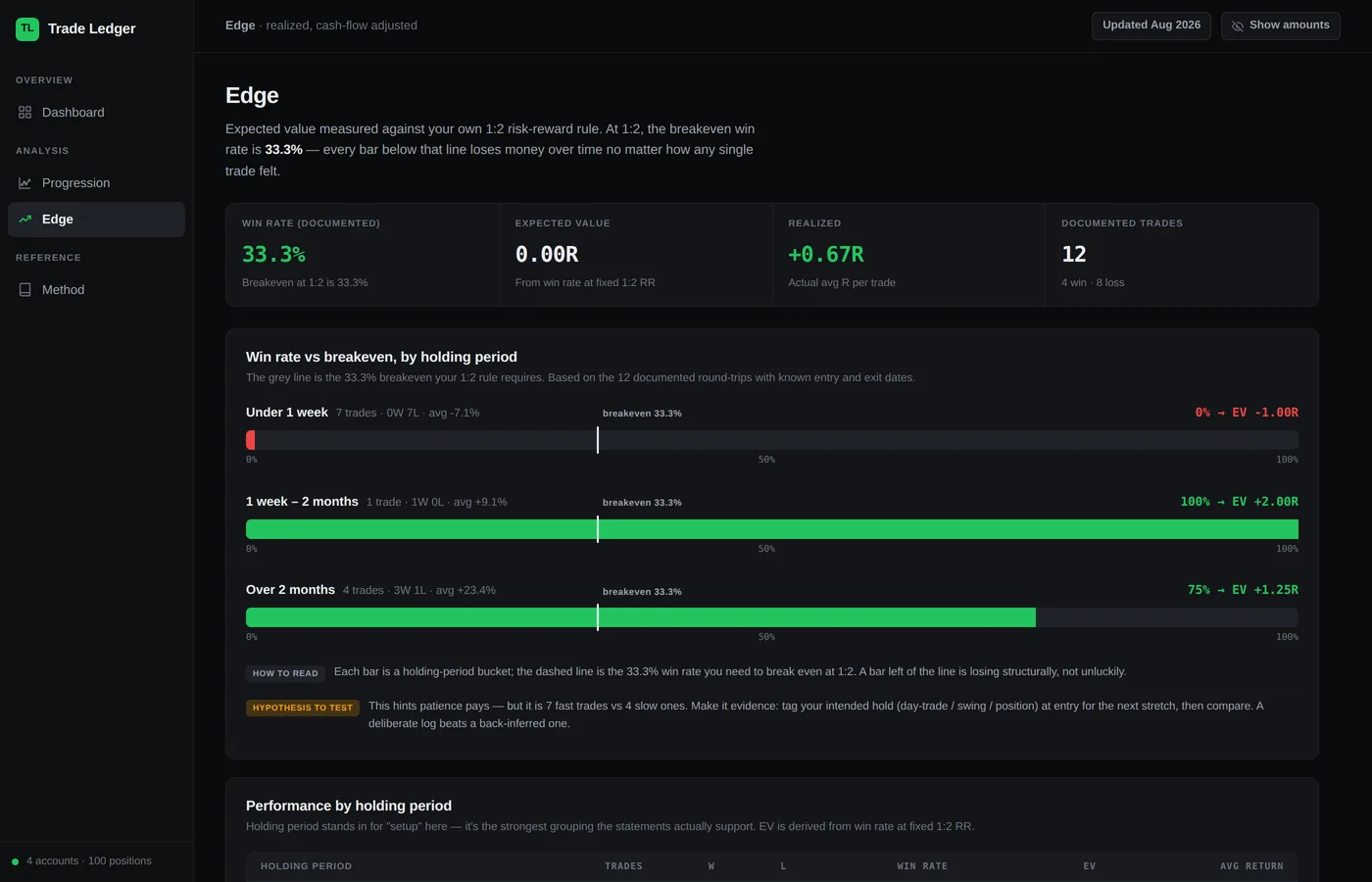Click the top bar 'Edge' breadcrumb
1372x882 pixels.
click(x=240, y=25)
